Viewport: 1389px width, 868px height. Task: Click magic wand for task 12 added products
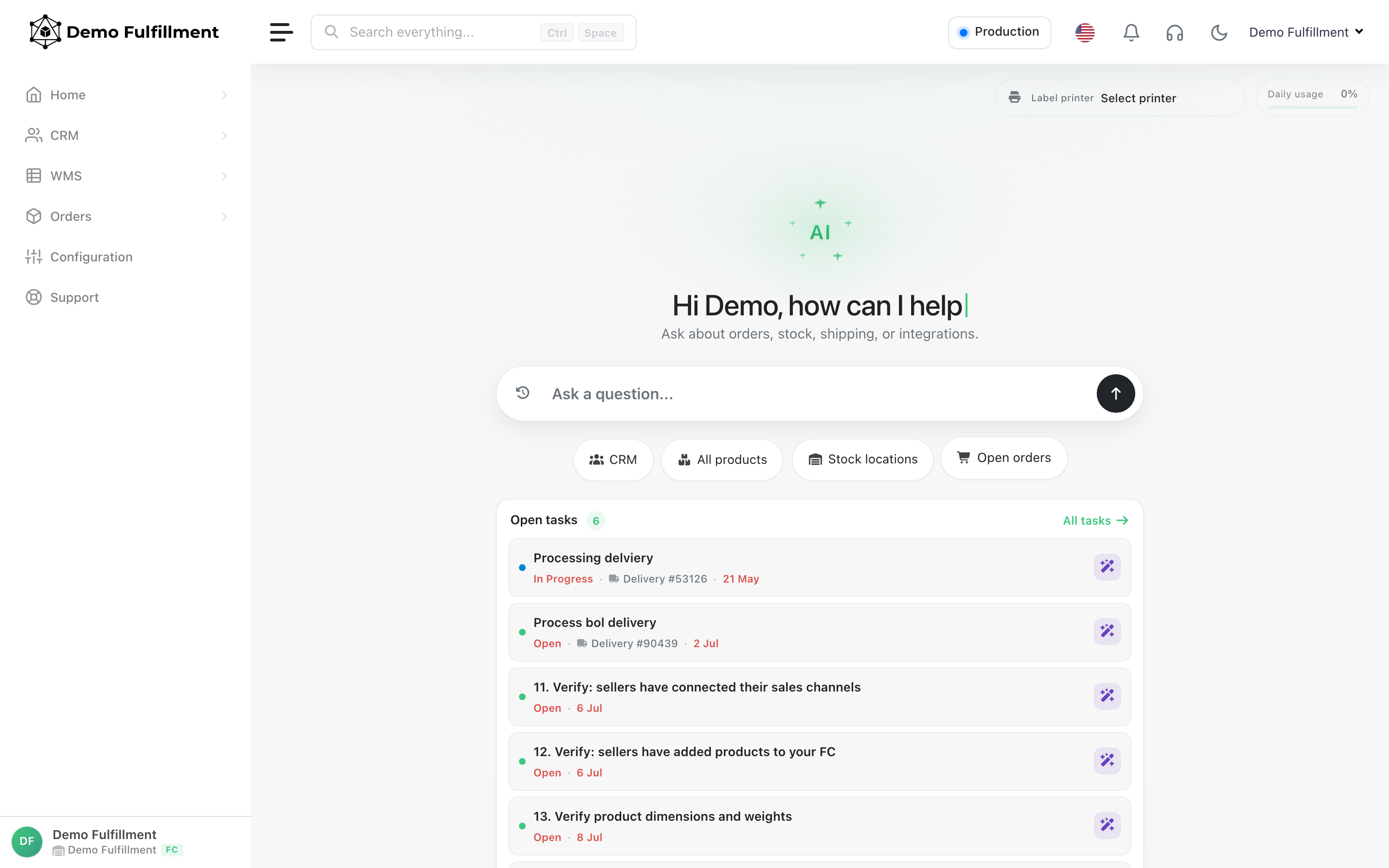(1106, 760)
